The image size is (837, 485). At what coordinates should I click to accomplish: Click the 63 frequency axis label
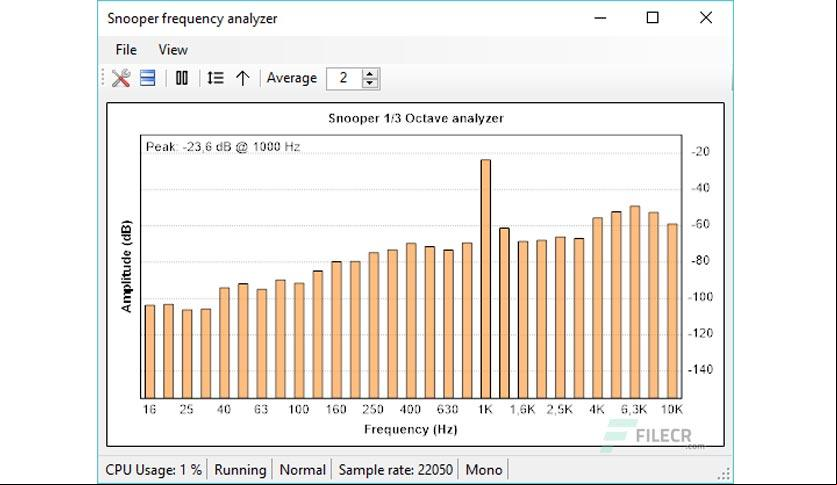(260, 409)
